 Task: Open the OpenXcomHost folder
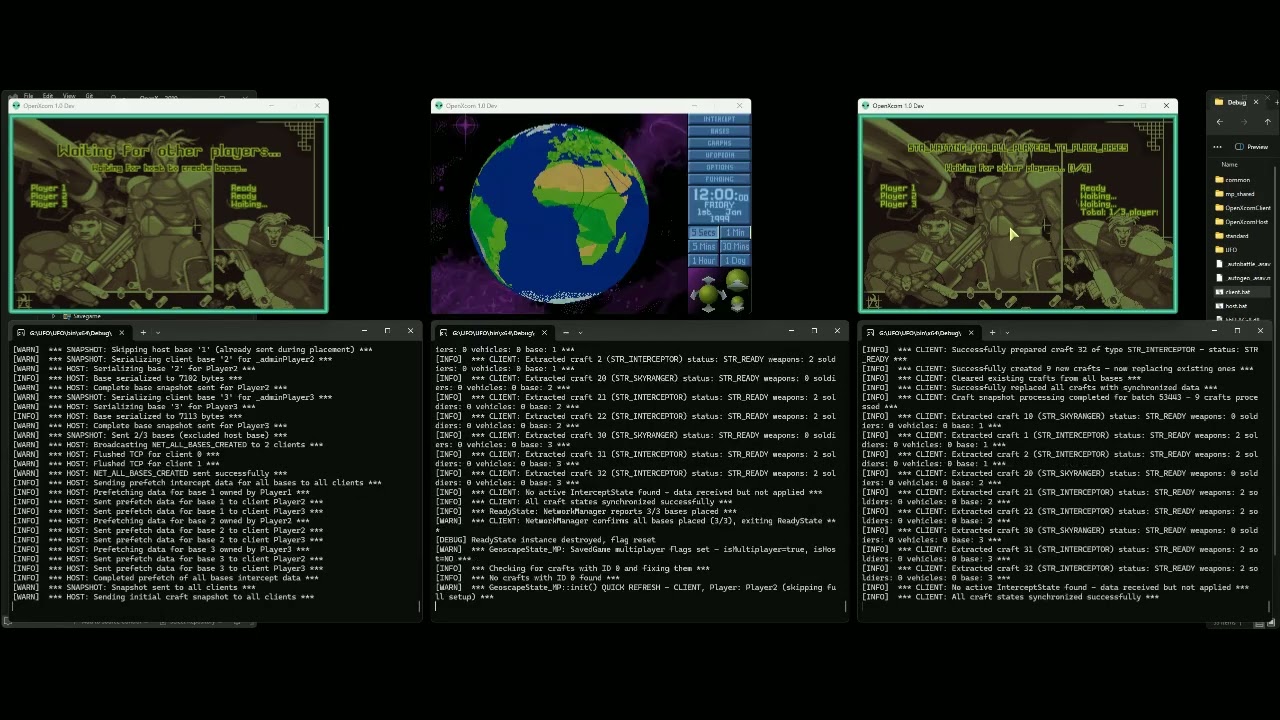click(x=1243, y=222)
